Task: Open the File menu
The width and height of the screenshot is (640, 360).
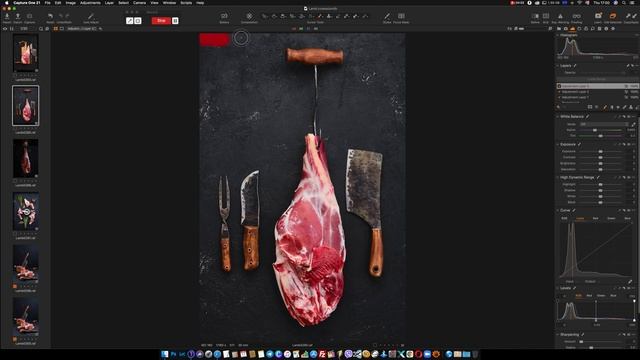Action: coord(47,3)
